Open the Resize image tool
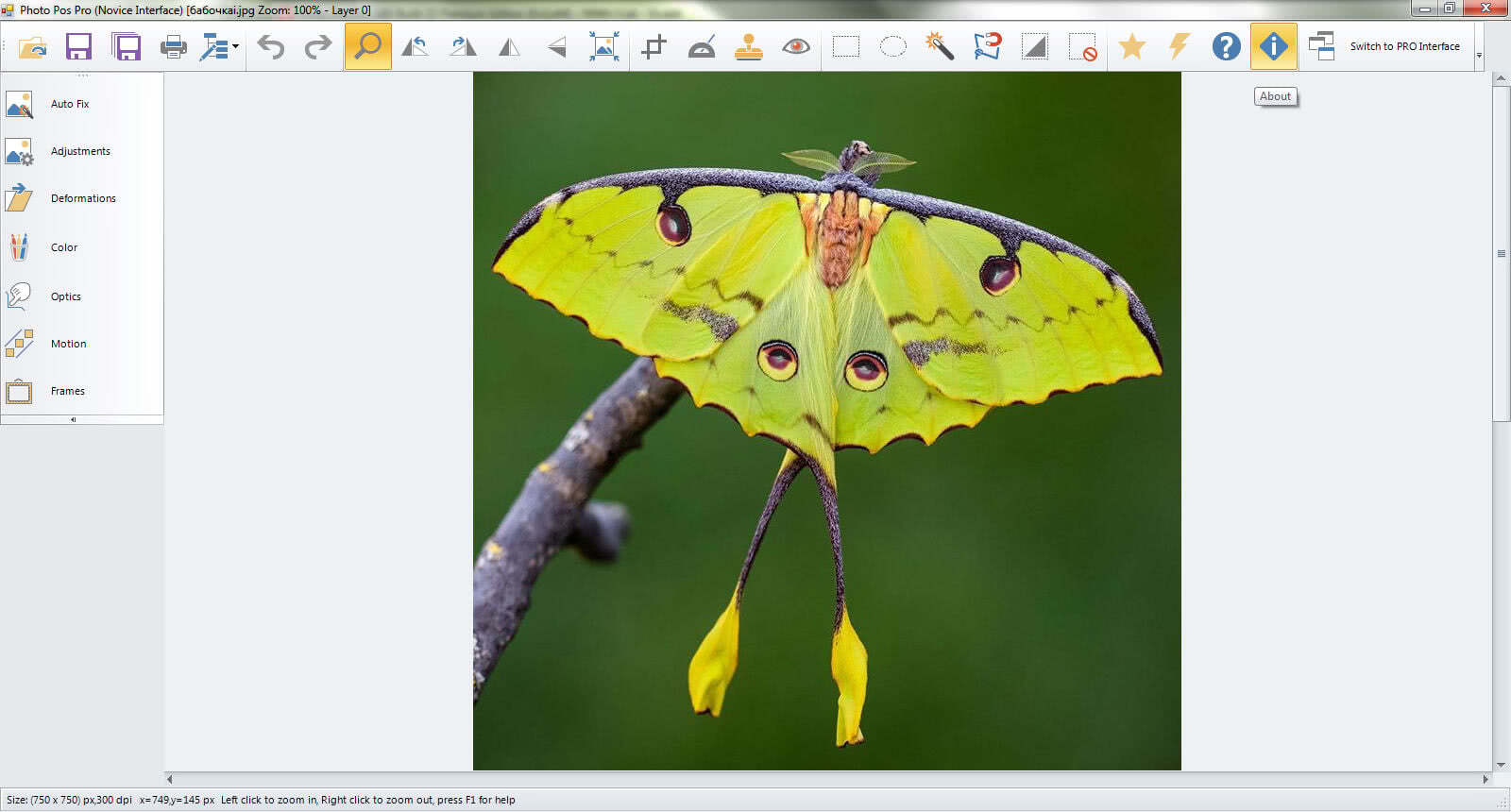This screenshot has width=1511, height=812. pyautogui.click(x=604, y=46)
